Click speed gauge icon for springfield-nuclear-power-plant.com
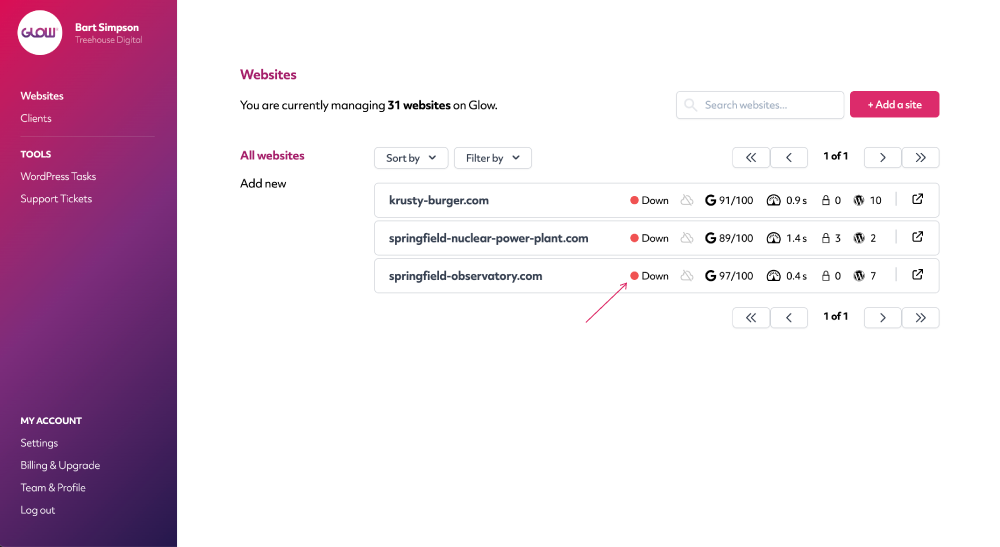1000x547 pixels. [x=773, y=238]
